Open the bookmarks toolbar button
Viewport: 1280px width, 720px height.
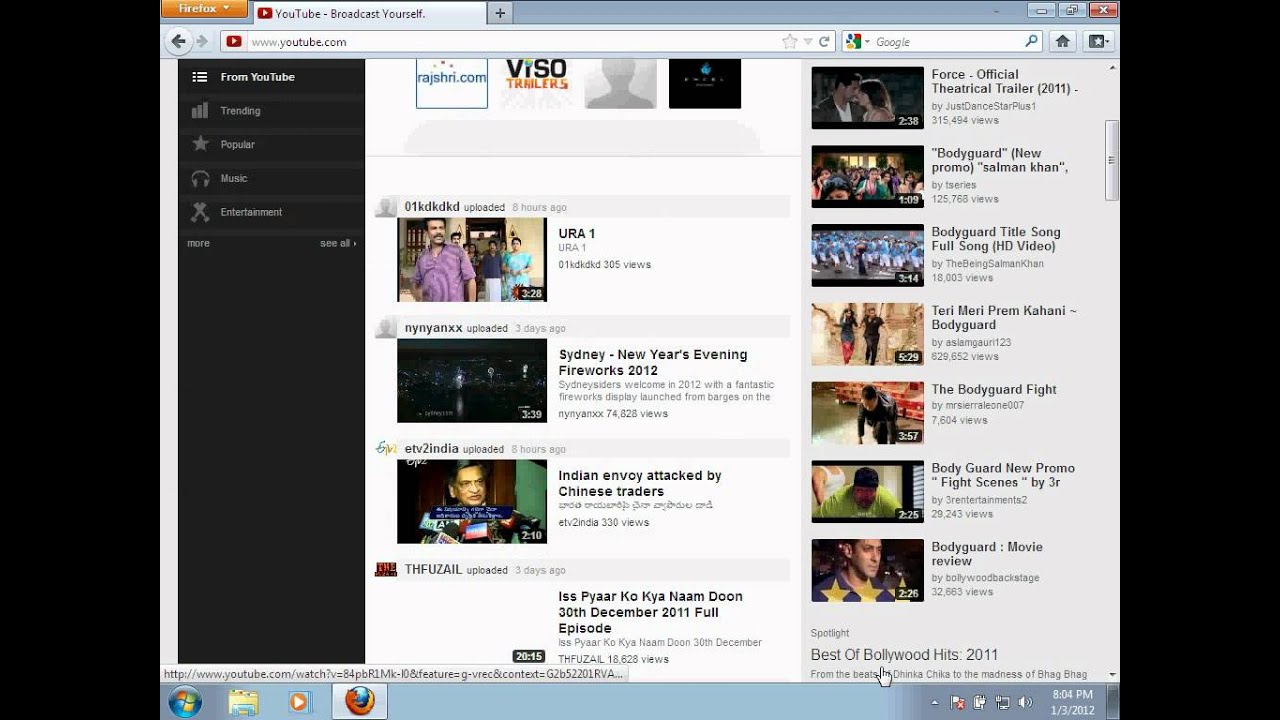[1097, 41]
